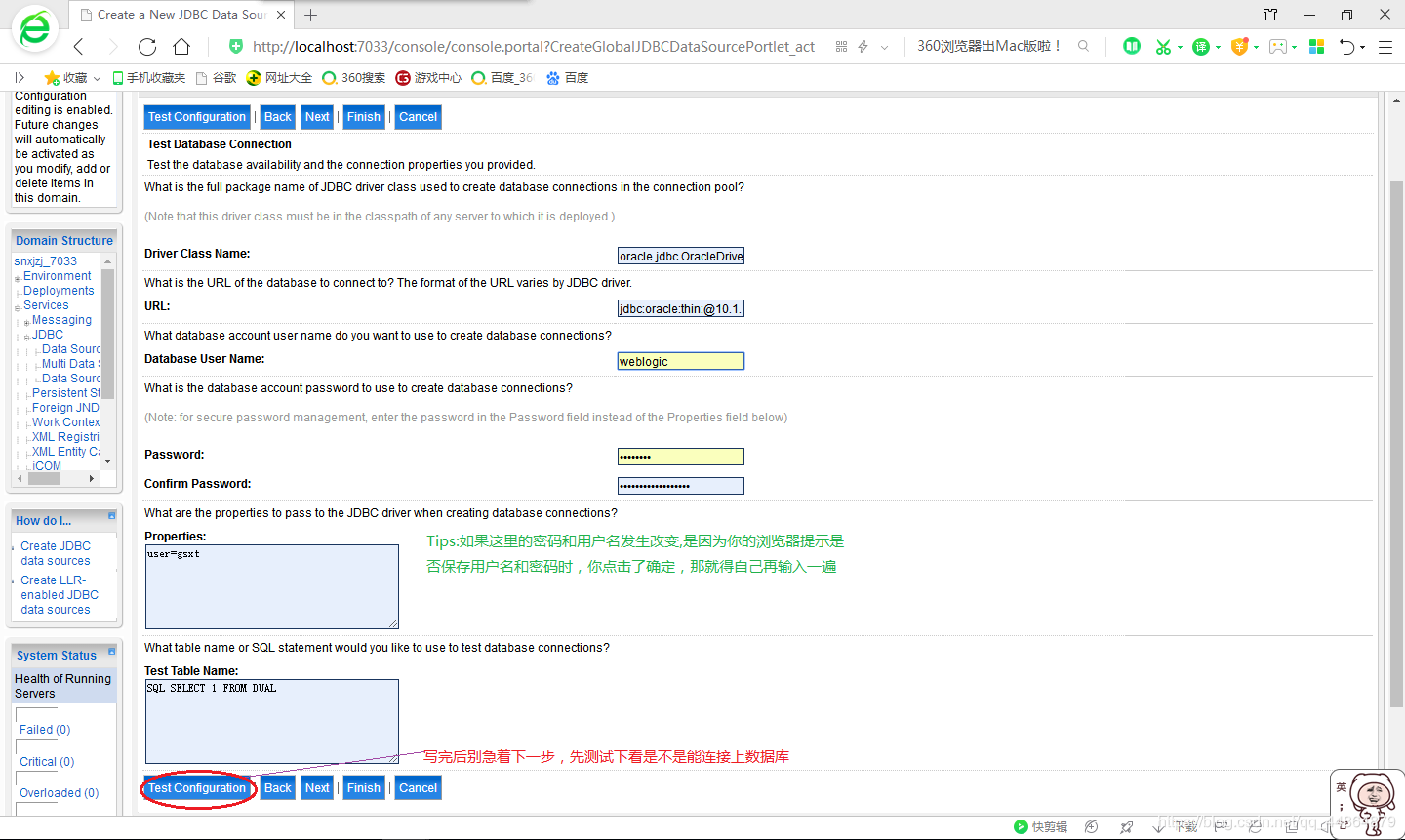This screenshot has width=1405, height=840.
Task: Open the Deployments tree link
Action: pyautogui.click(x=59, y=291)
